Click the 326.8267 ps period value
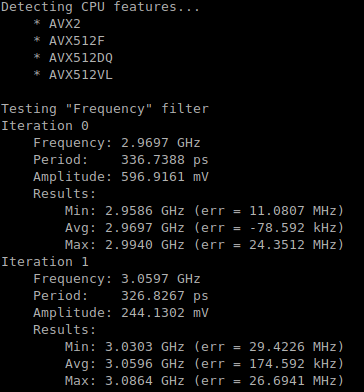Image resolution: width=364 pixels, height=392 pixels. (x=165, y=296)
